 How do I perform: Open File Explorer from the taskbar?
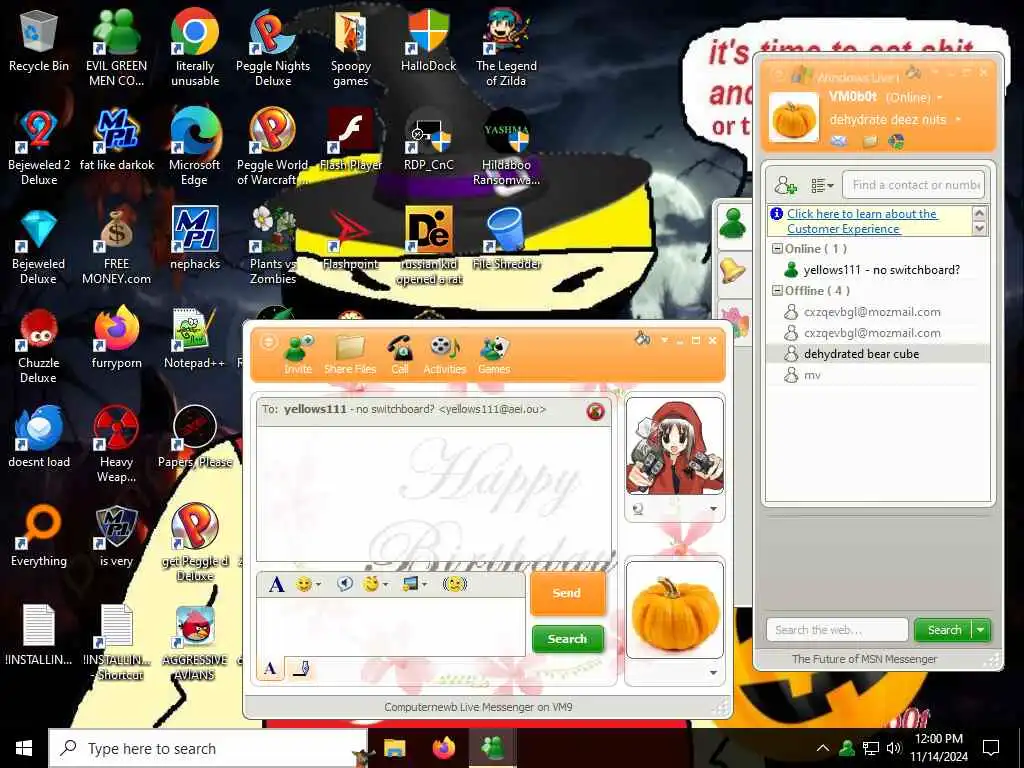tap(394, 747)
